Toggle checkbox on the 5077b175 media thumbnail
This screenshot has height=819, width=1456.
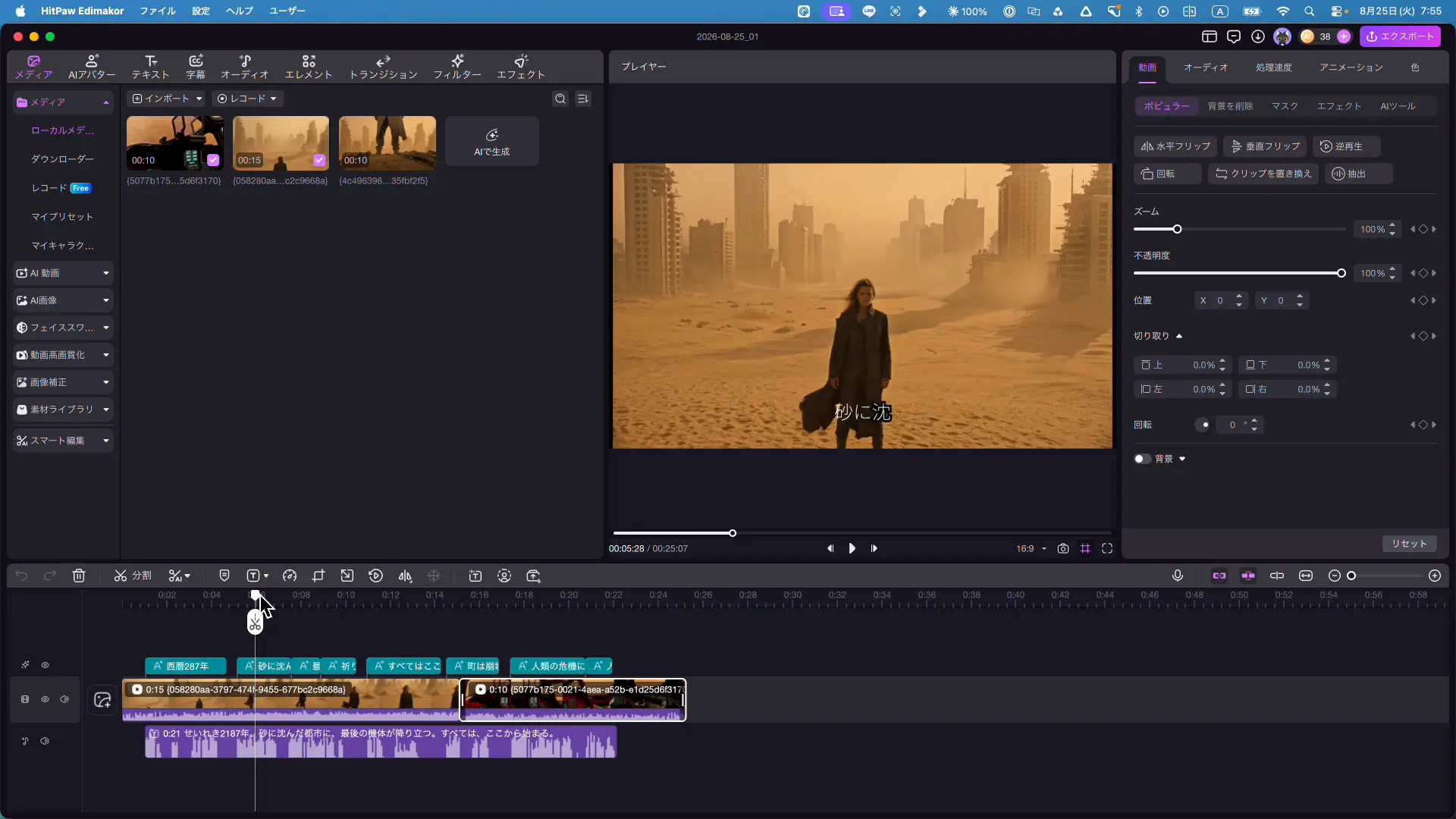click(213, 160)
